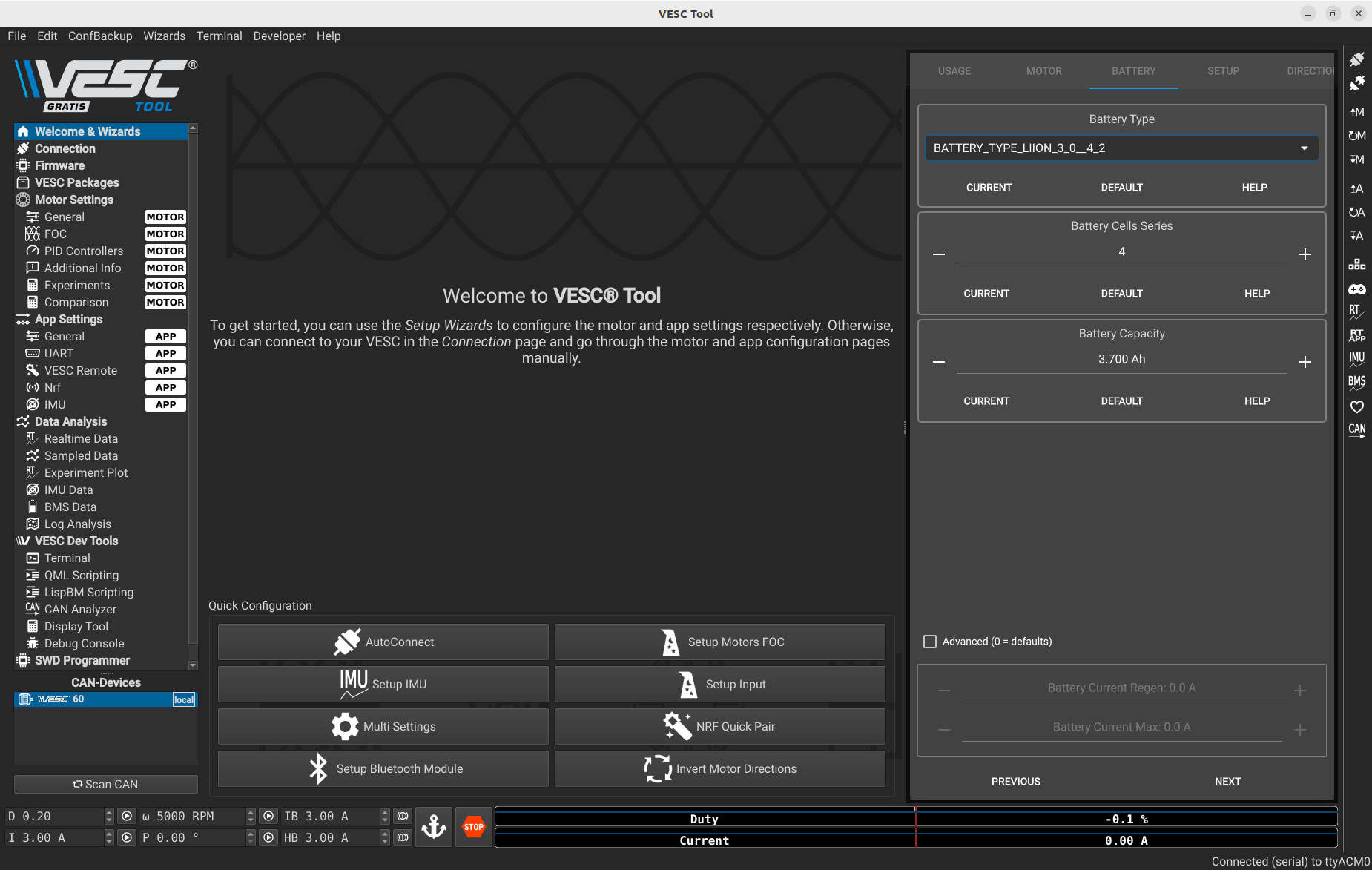Screen dimensions: 1372x870
Task: Switch to the USAGE tab
Action: coord(954,71)
